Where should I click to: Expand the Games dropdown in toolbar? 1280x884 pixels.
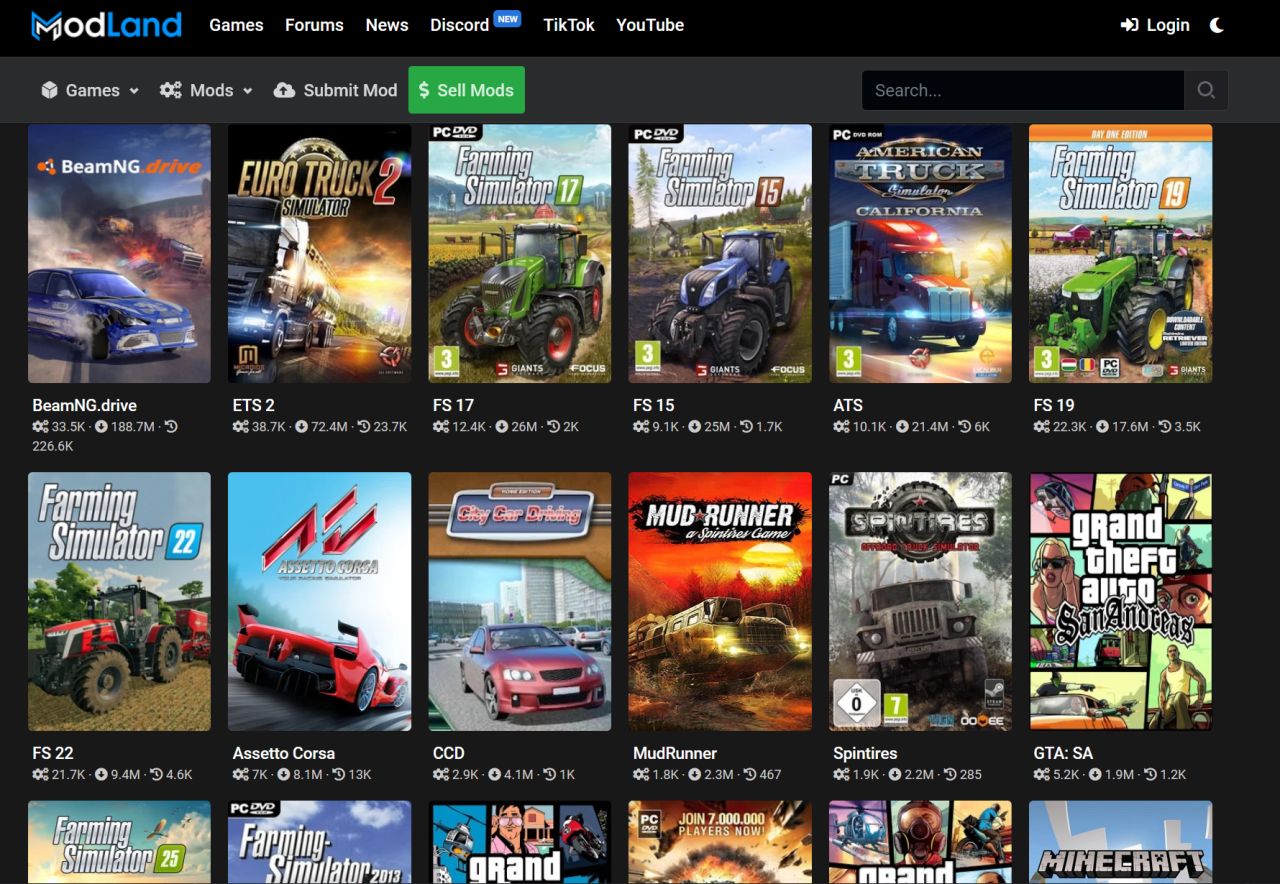[x=90, y=90]
